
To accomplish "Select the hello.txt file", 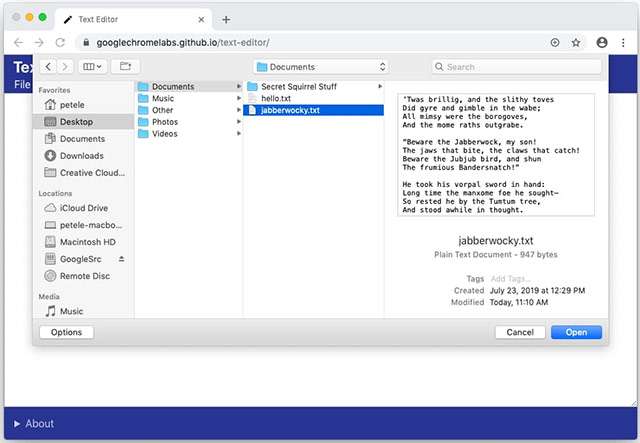I will point(313,98).
